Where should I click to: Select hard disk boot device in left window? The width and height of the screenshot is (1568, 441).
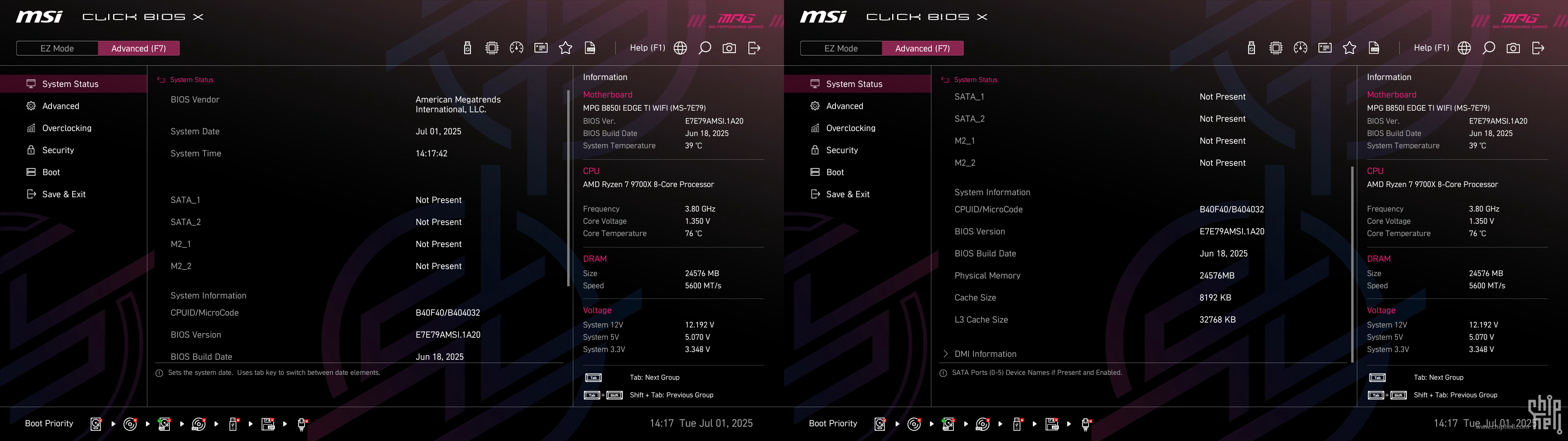click(96, 424)
